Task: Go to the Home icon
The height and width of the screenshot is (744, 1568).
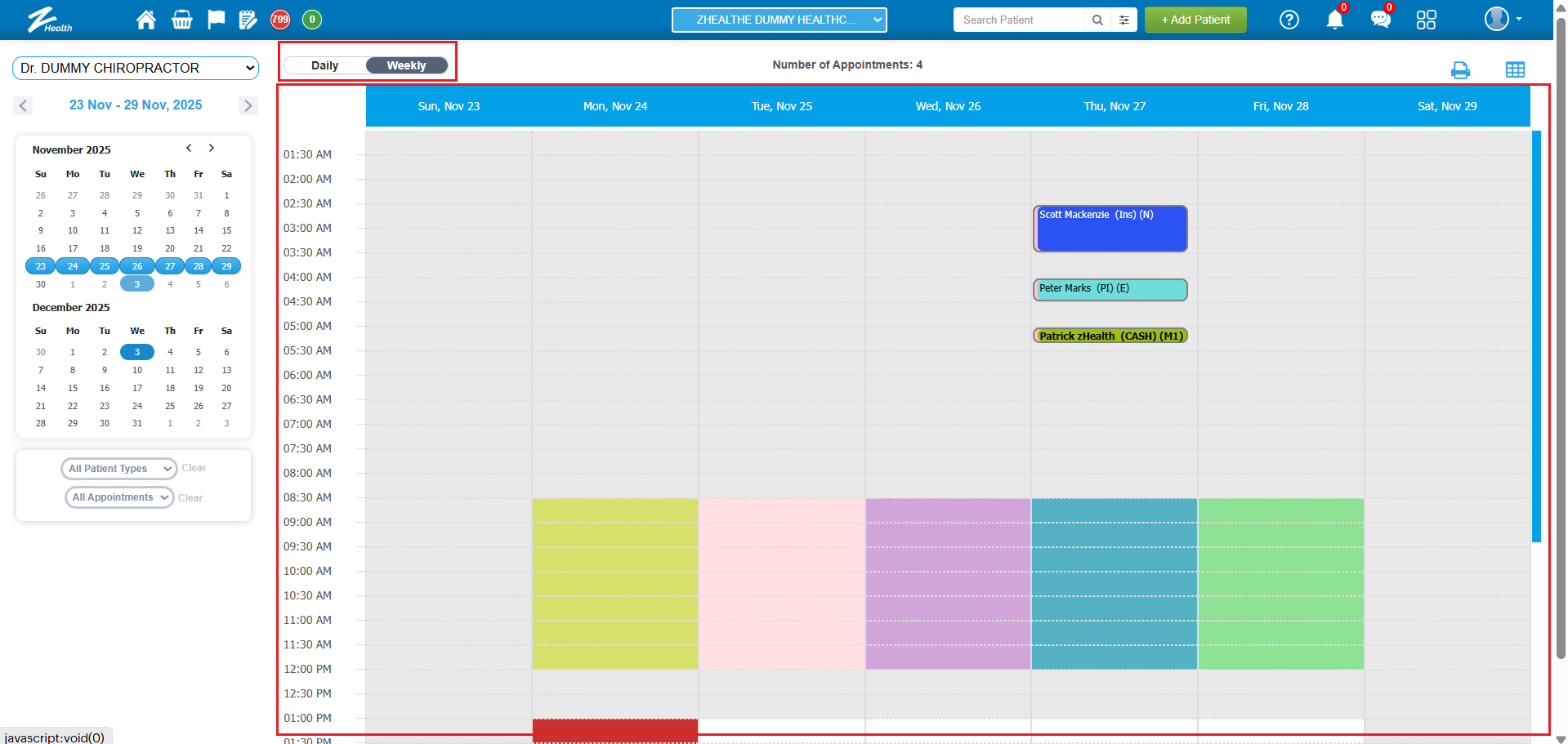Action: [146, 20]
